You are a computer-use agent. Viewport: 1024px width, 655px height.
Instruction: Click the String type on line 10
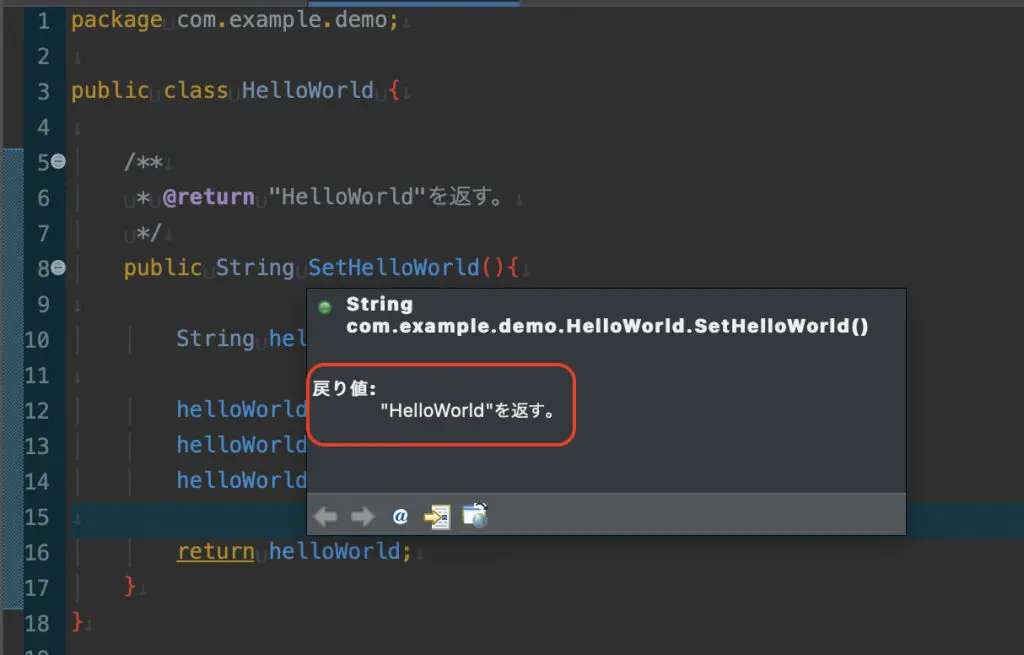[x=216, y=338]
